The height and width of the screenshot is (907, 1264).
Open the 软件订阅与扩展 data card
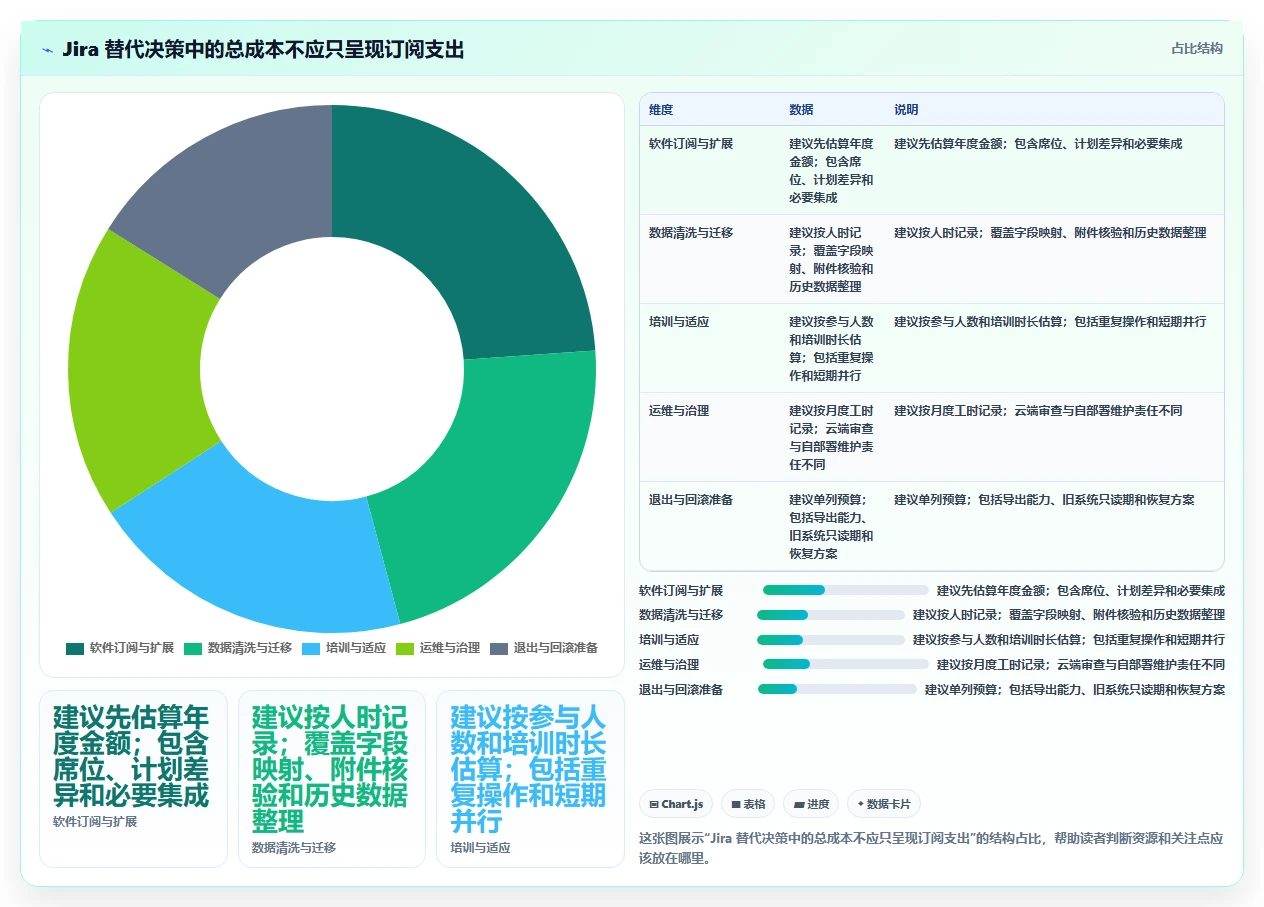pyautogui.click(x=133, y=779)
